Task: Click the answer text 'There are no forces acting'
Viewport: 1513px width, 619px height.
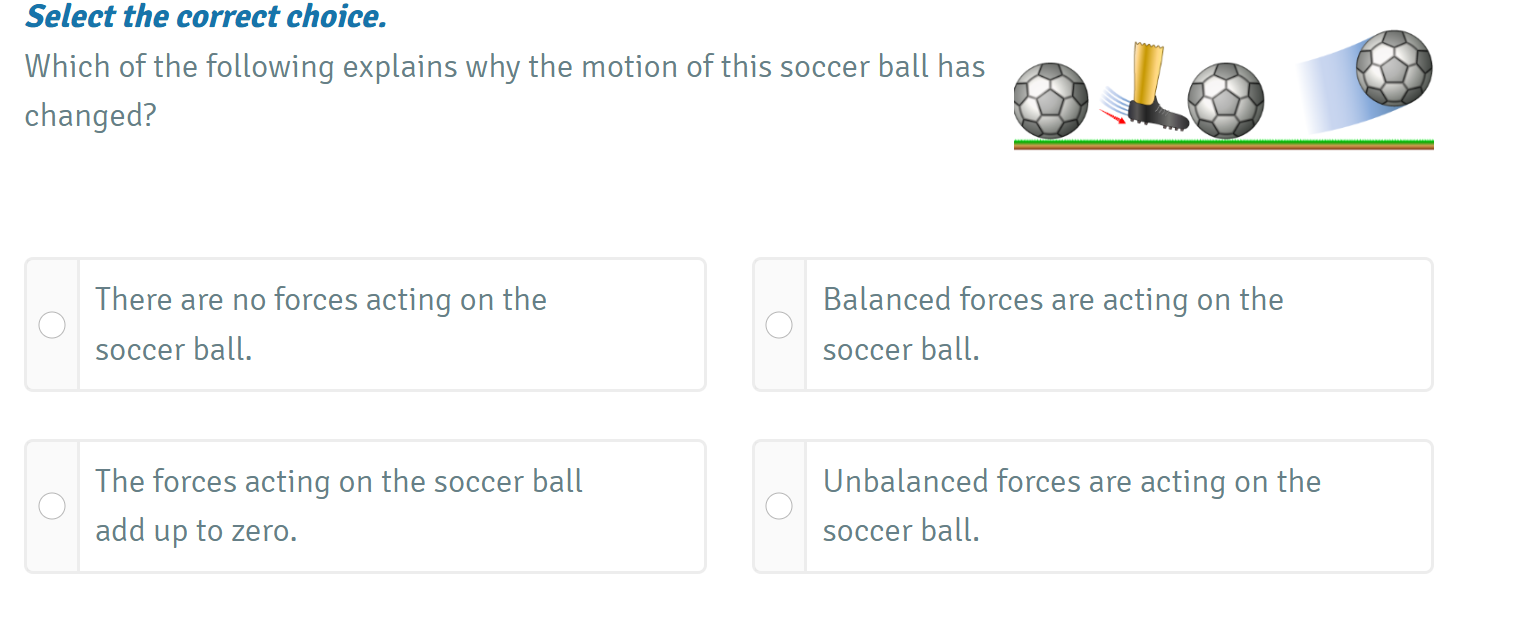Action: coord(321,300)
